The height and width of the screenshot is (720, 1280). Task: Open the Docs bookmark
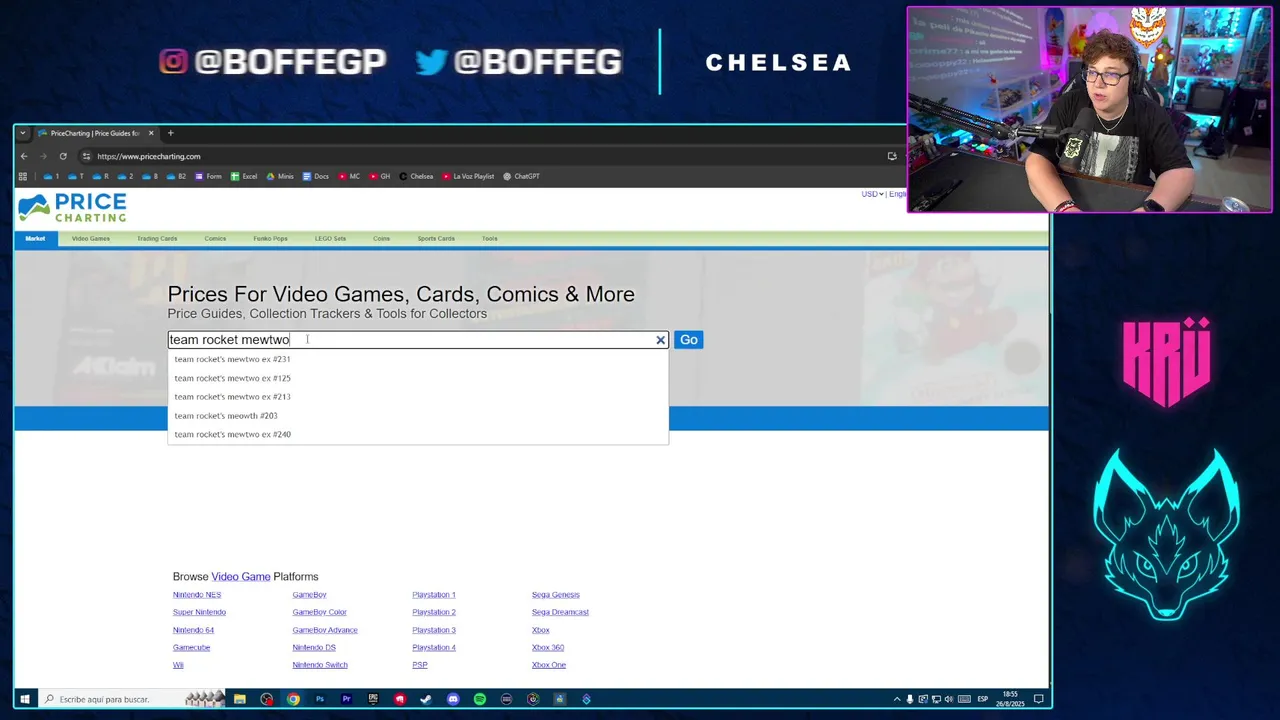[315, 176]
